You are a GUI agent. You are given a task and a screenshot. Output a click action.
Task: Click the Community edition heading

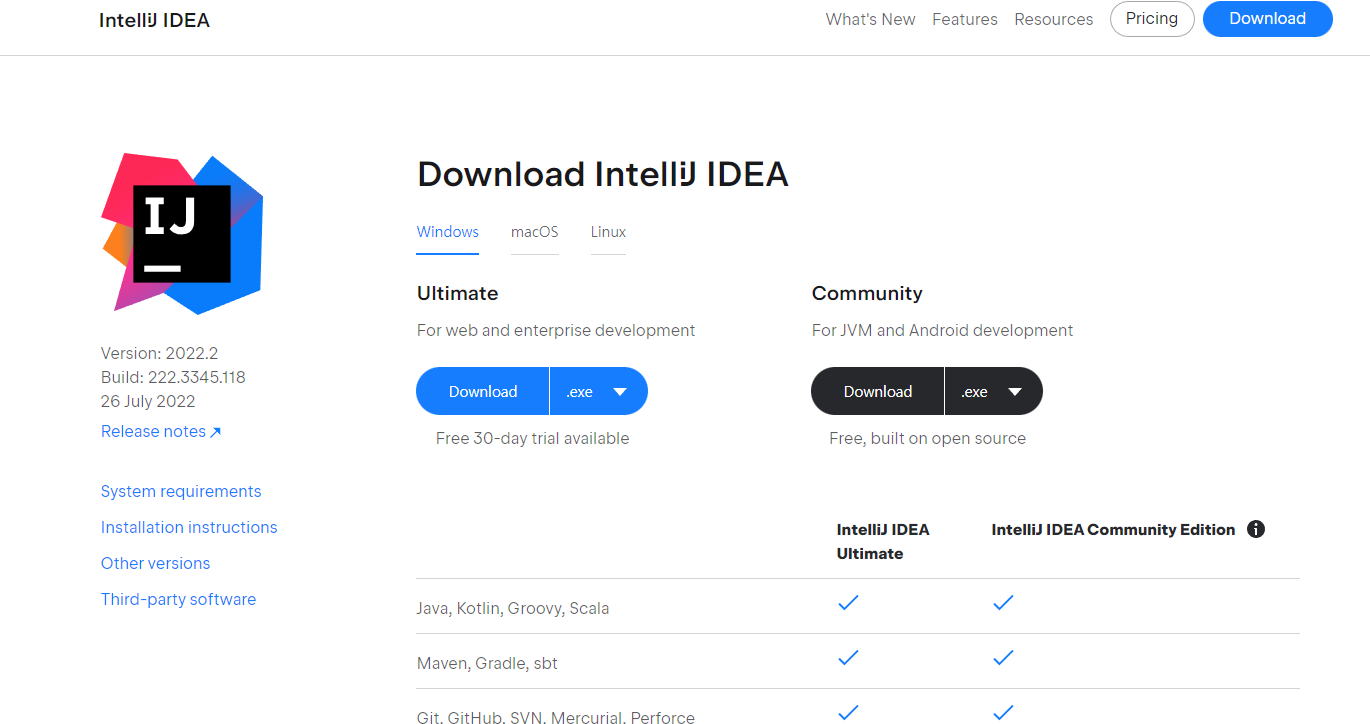click(867, 293)
